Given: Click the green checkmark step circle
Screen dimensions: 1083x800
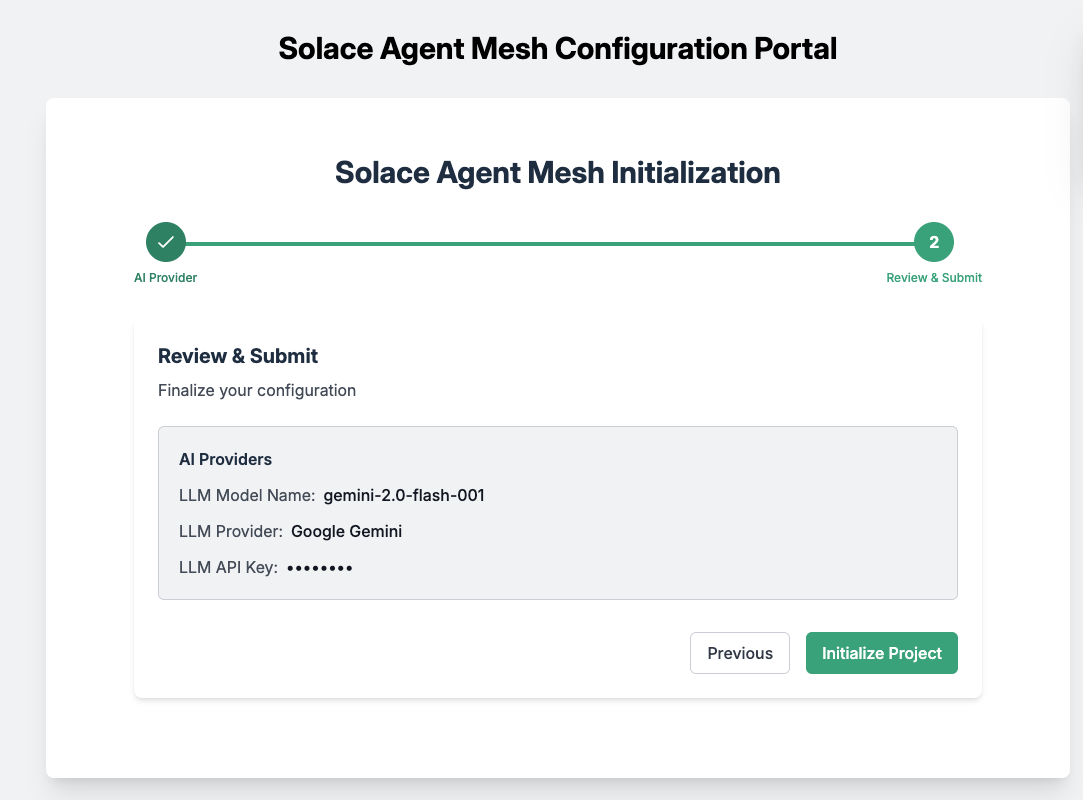Looking at the screenshot, I should pyautogui.click(x=166, y=242).
